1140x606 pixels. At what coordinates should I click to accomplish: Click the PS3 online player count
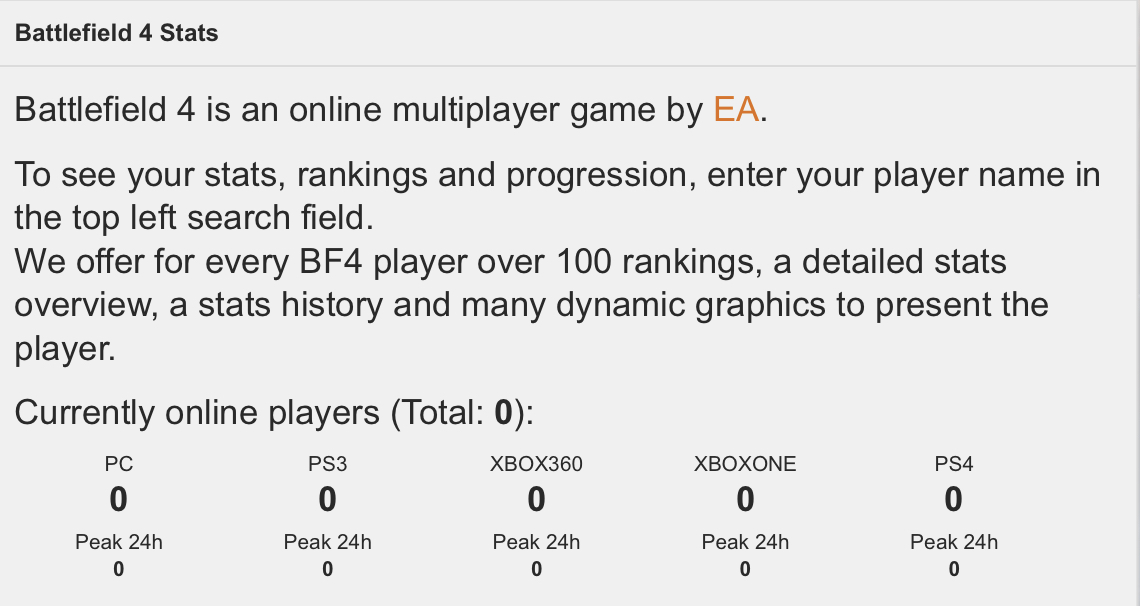tap(328, 499)
